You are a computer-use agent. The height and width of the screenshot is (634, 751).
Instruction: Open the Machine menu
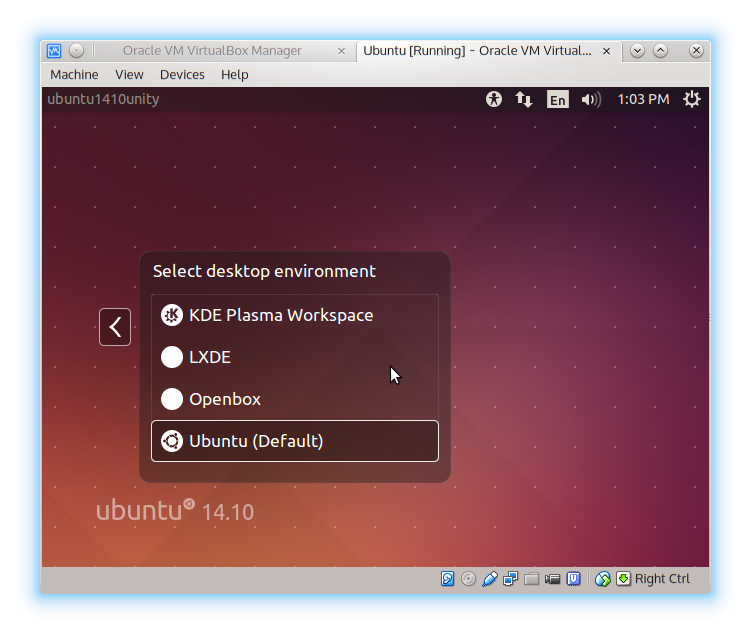click(x=74, y=74)
